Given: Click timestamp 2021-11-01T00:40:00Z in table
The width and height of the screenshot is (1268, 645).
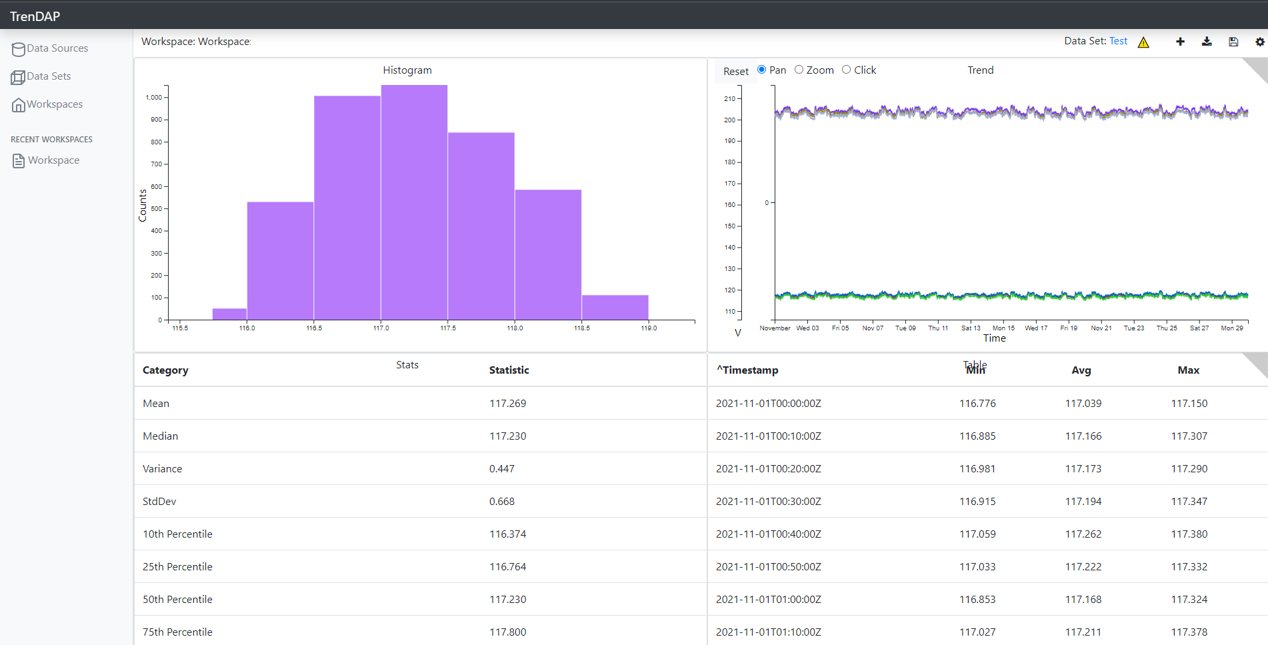Looking at the screenshot, I should tap(769, 534).
